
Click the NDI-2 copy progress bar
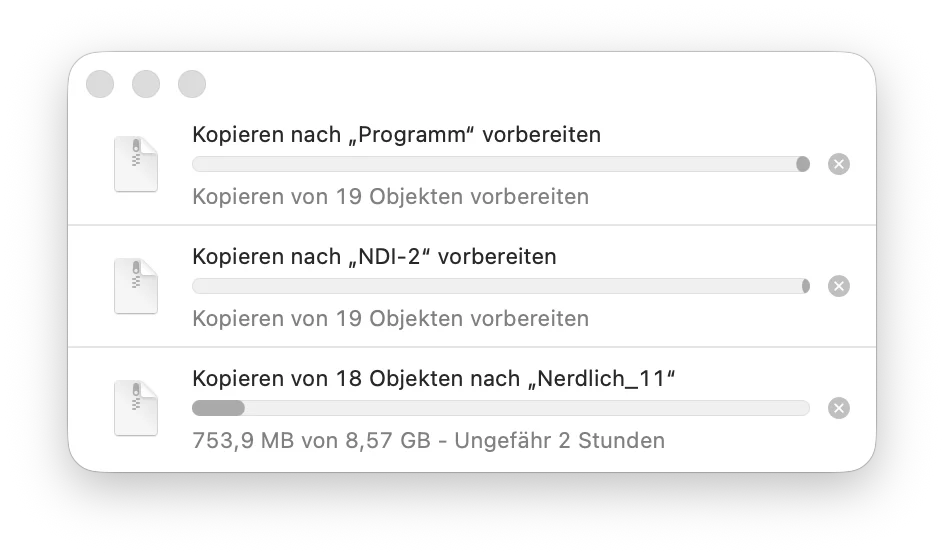click(500, 286)
